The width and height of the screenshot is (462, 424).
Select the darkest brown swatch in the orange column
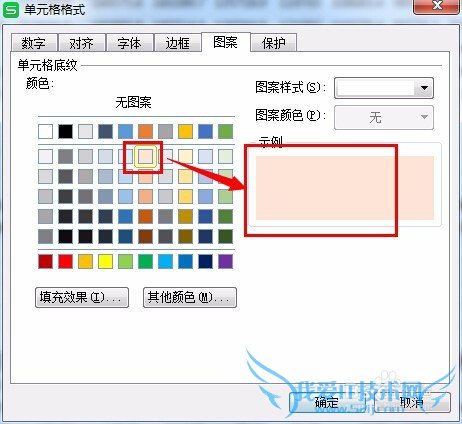(145, 236)
